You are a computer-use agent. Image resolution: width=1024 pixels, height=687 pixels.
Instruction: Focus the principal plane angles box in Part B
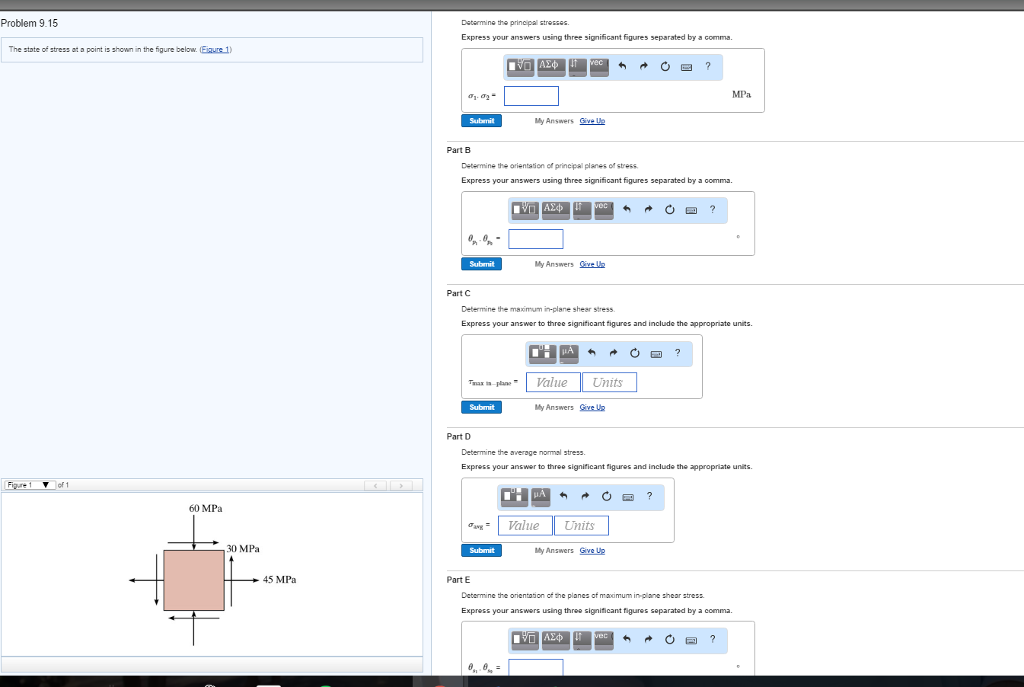pos(536,239)
